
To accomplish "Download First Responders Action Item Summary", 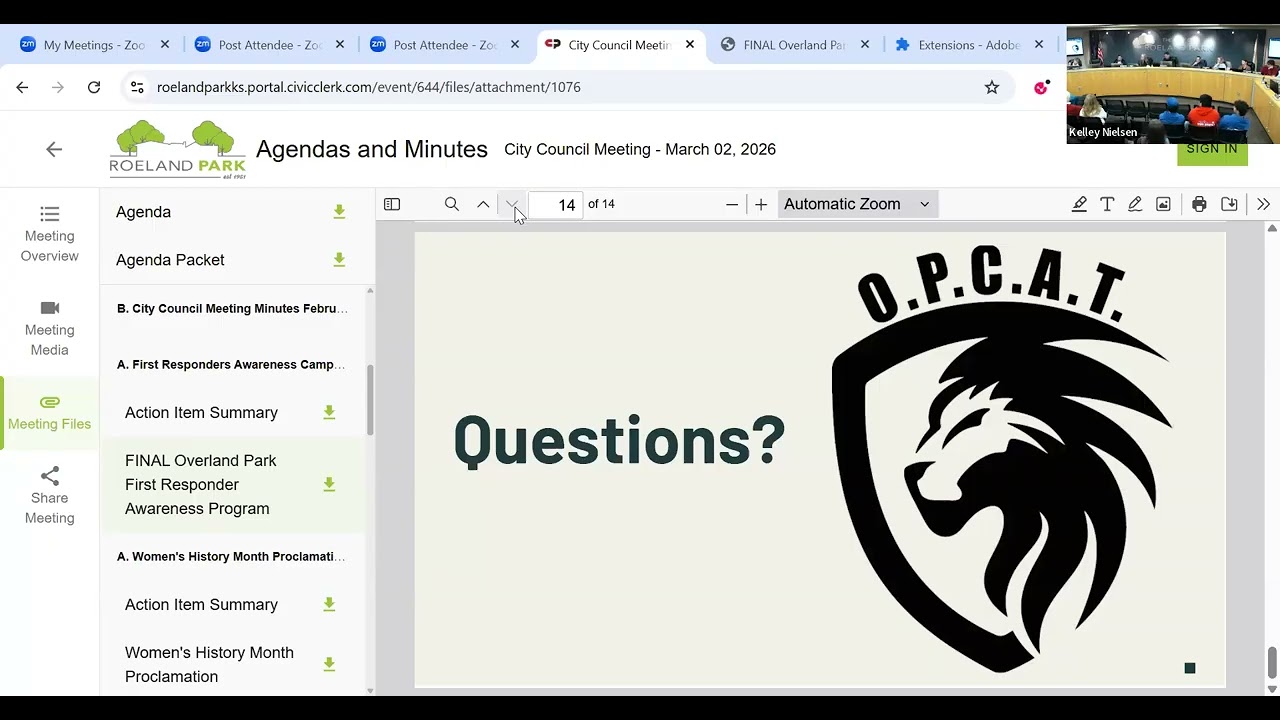I will pyautogui.click(x=329, y=412).
